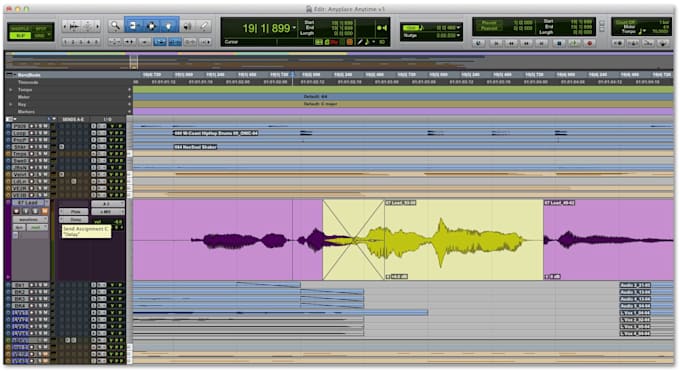This screenshot has width=680, height=373.
Task: Click the Fast Forward transport button
Action: click(526, 43)
